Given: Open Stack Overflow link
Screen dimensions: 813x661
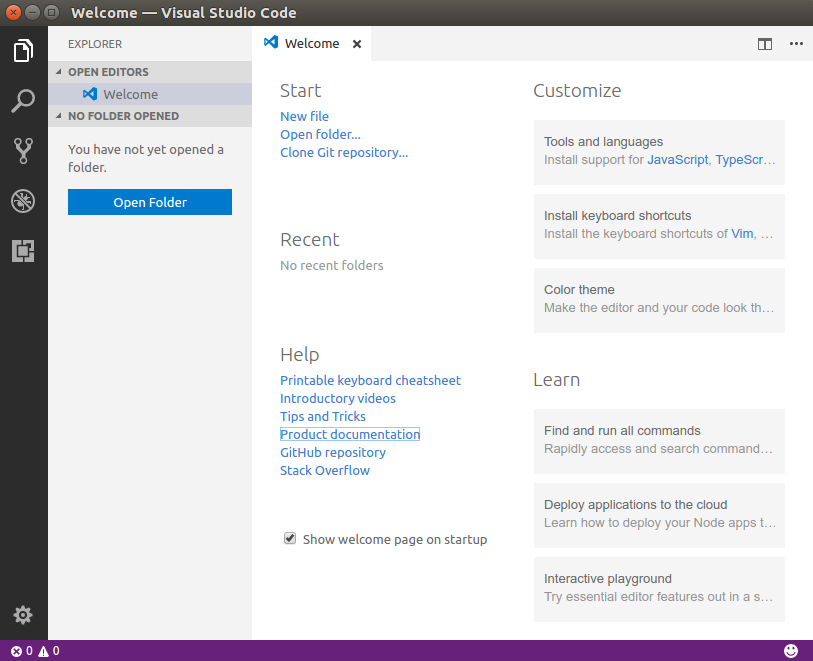Looking at the screenshot, I should (x=325, y=471).
